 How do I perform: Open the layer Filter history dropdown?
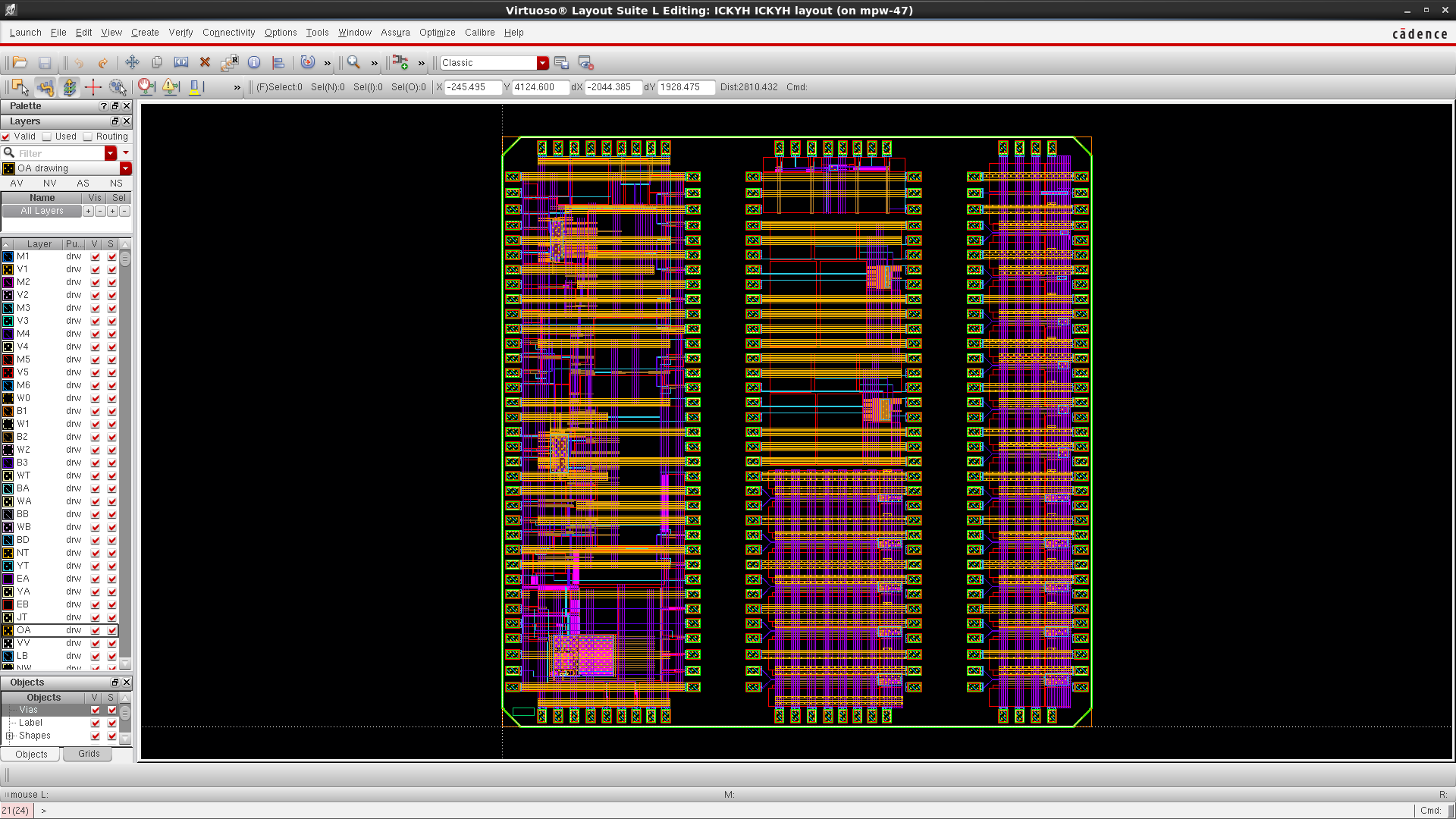pyautogui.click(x=111, y=153)
